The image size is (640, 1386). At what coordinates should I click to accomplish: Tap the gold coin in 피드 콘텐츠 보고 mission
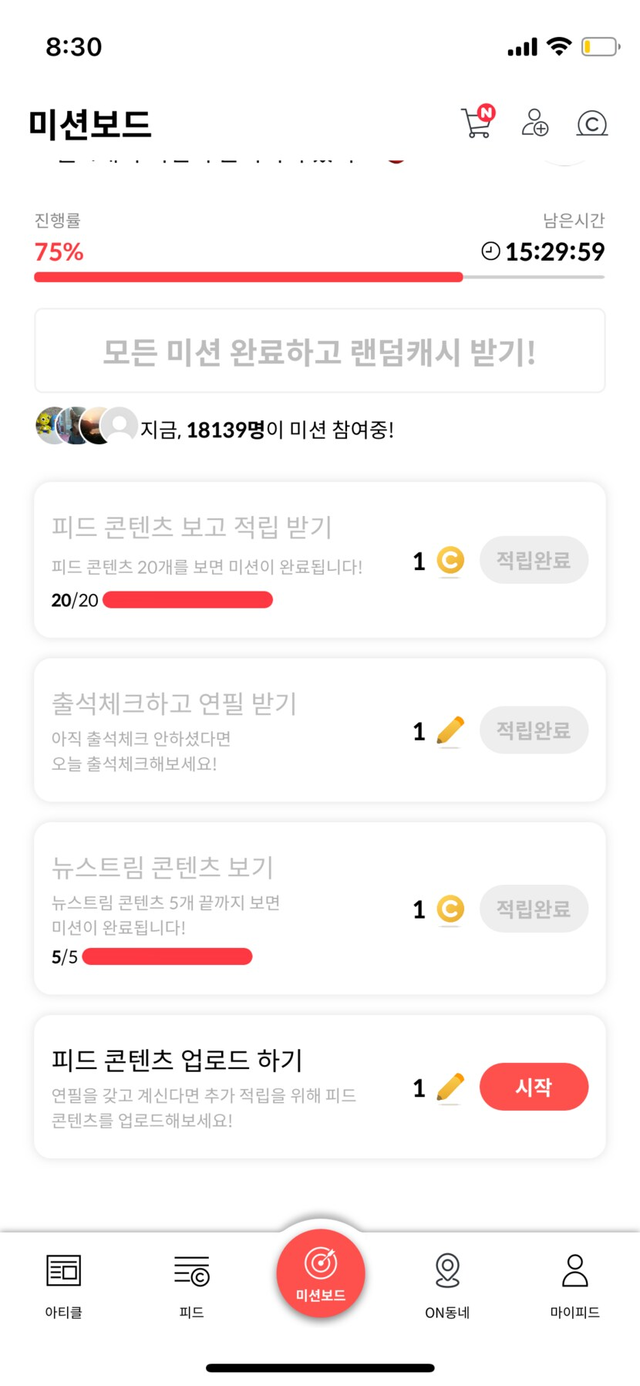pos(450,561)
